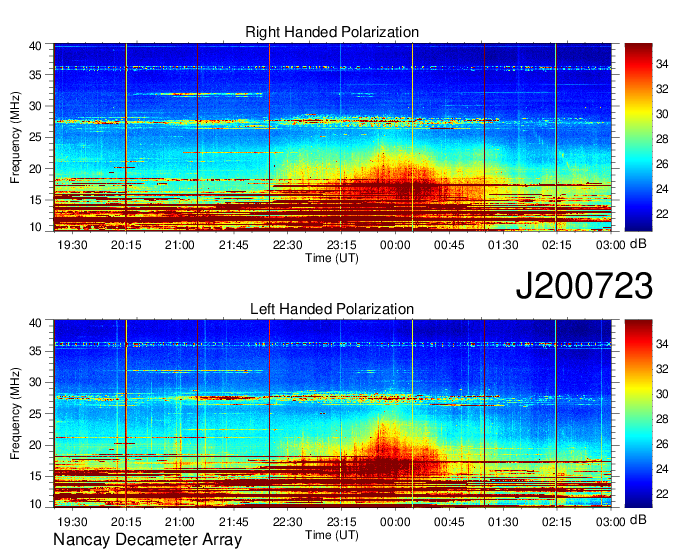680x552 pixels.
Task: Click "23:15" tick on Right Handed time axis
Action: [341, 245]
